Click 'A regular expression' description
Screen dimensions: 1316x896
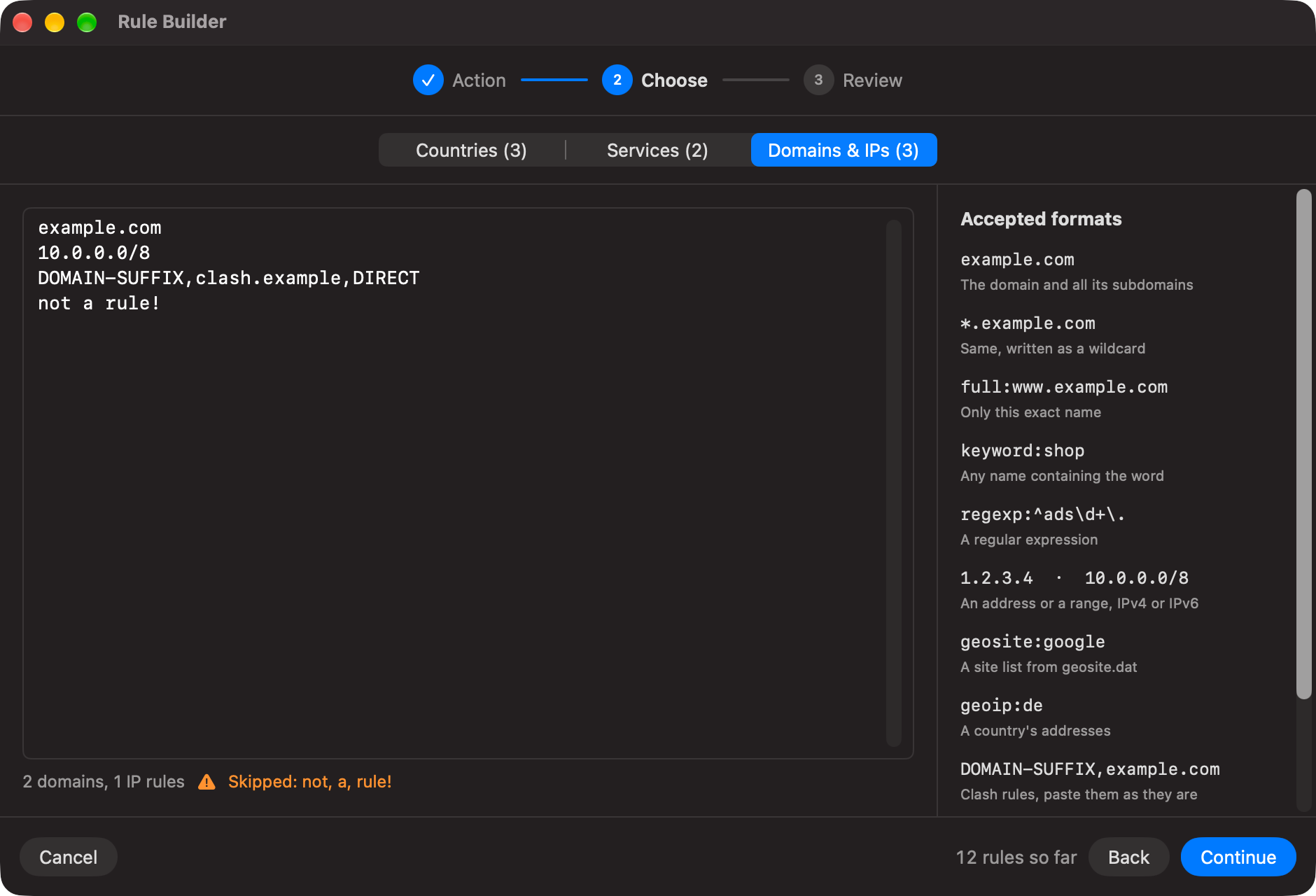click(1029, 540)
